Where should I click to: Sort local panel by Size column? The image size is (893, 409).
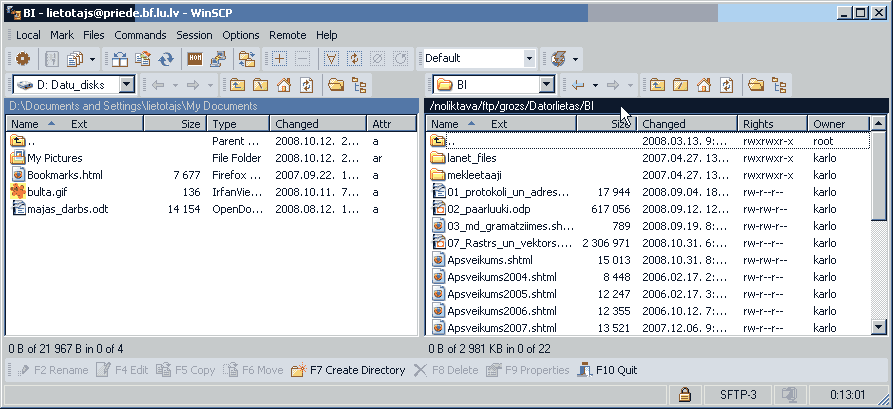pos(175,124)
